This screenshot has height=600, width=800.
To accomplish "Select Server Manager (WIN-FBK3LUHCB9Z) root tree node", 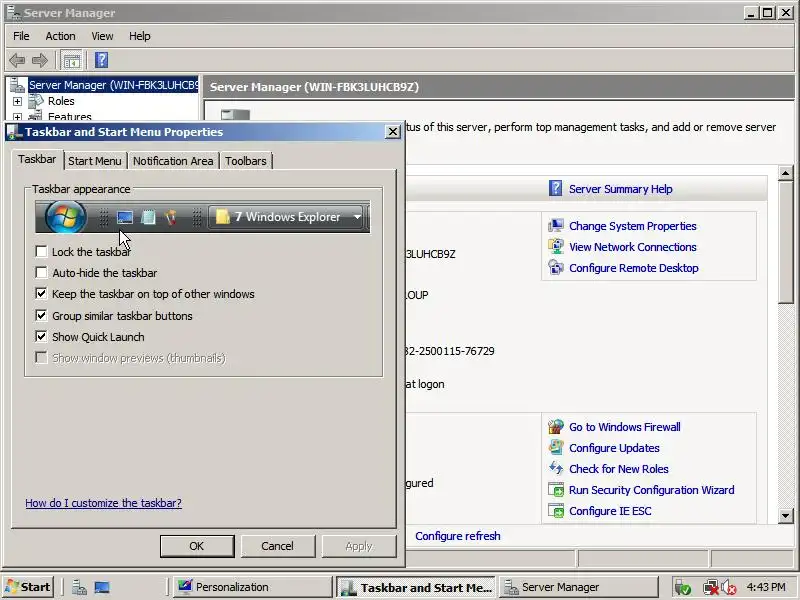I will click(x=113, y=85).
